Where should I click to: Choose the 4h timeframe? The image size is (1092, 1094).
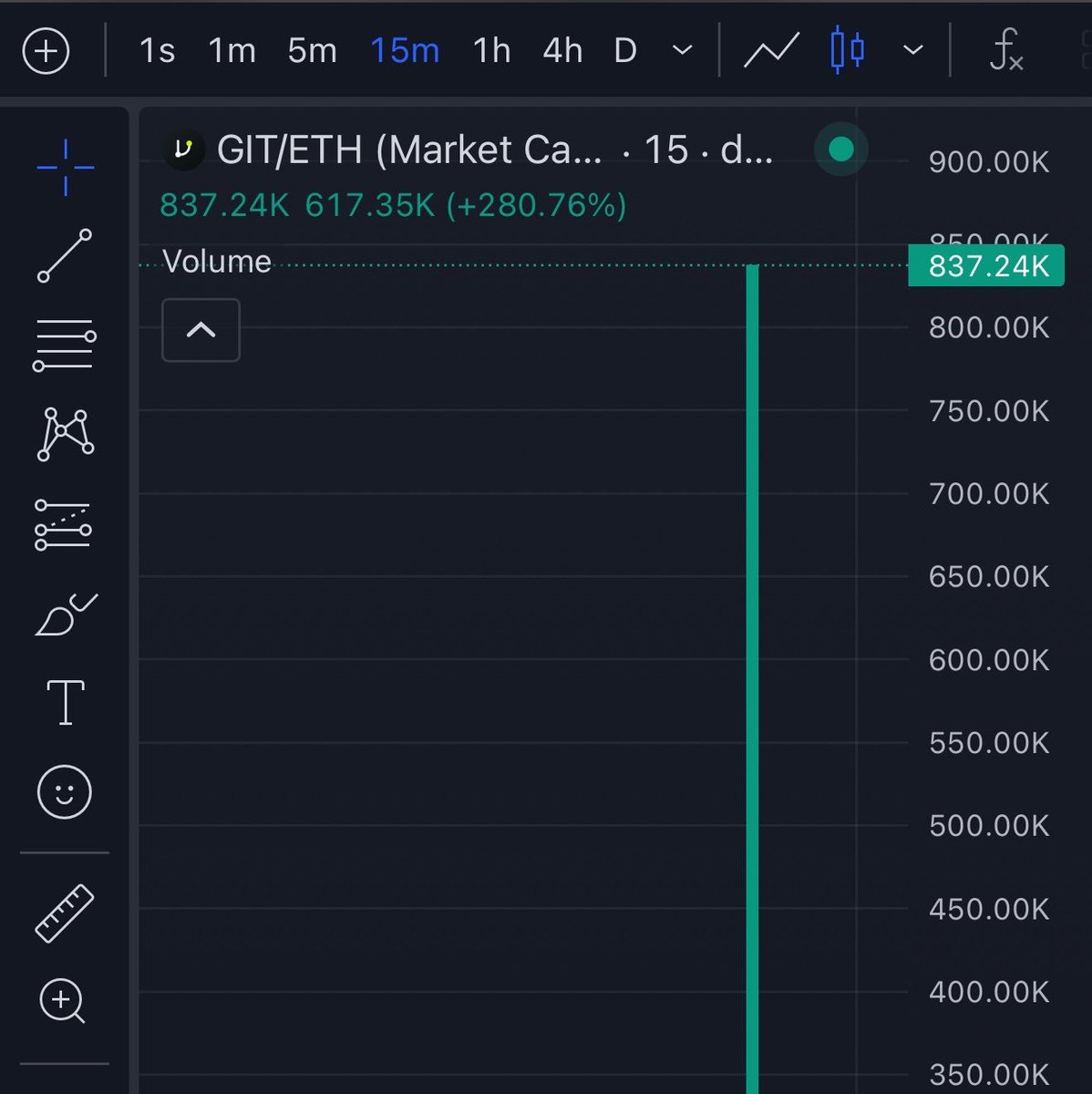coord(562,51)
